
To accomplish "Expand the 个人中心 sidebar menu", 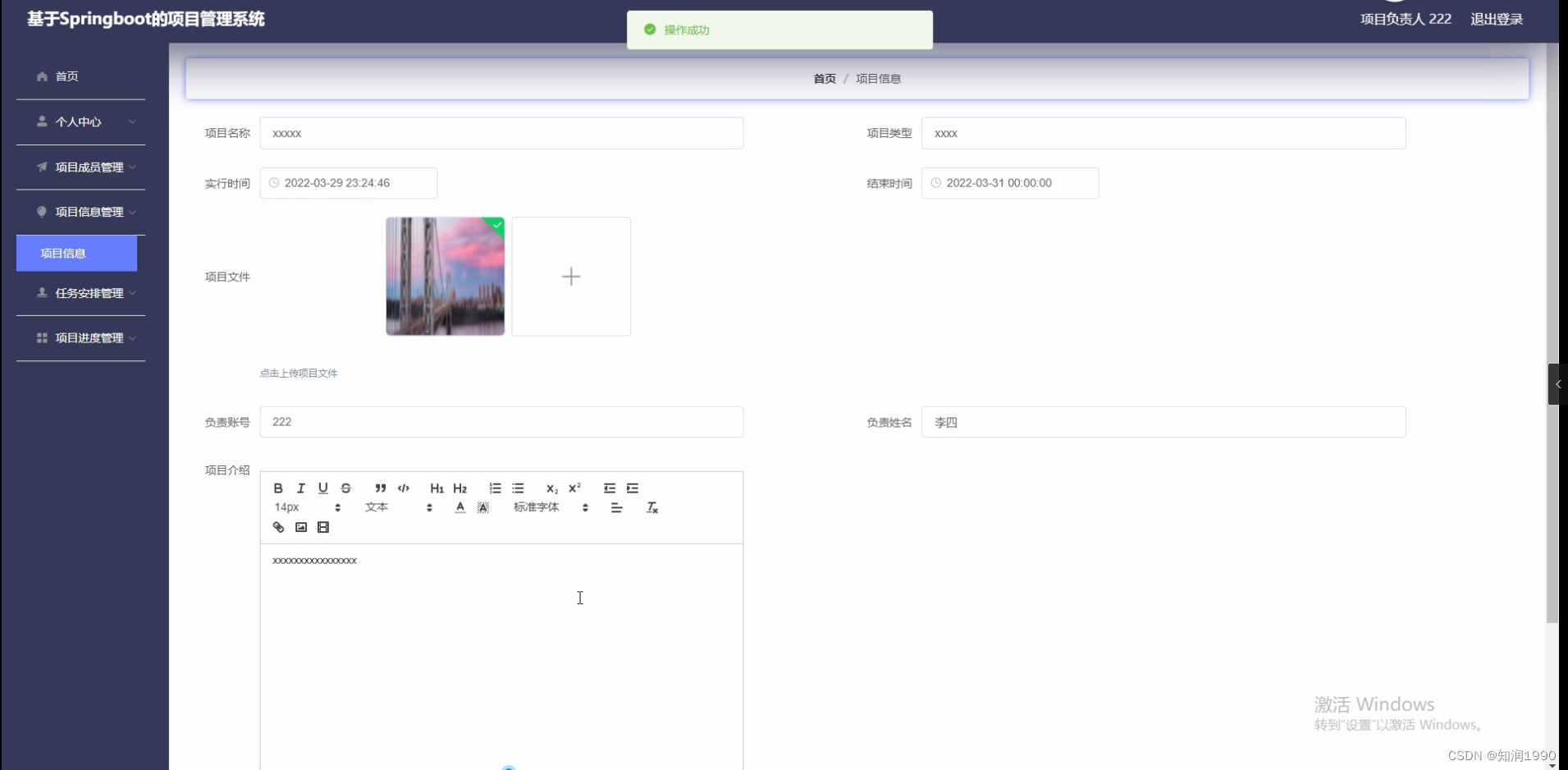I will click(80, 121).
